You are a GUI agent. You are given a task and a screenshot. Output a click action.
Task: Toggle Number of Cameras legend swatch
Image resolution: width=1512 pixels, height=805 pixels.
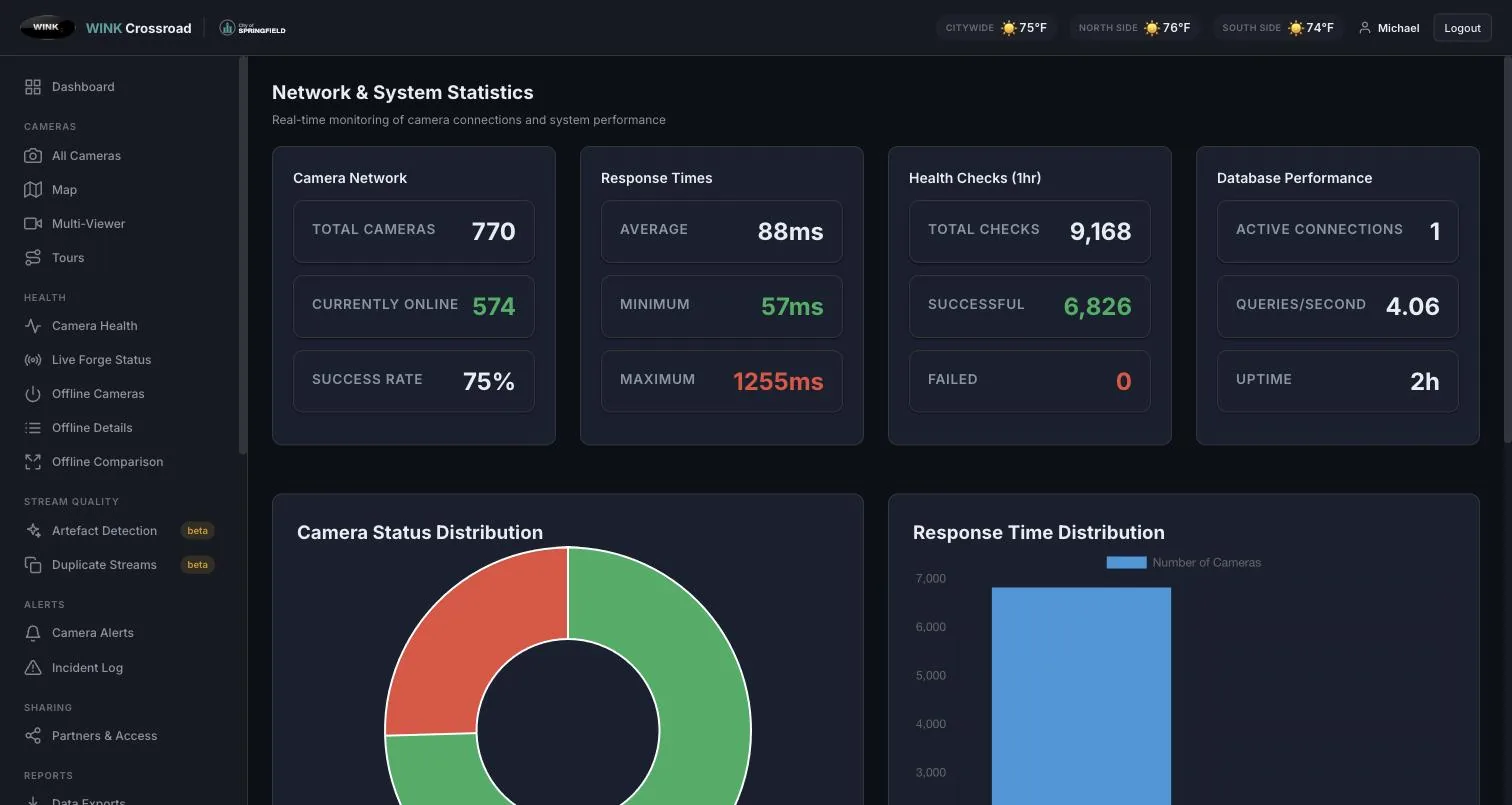1126,563
